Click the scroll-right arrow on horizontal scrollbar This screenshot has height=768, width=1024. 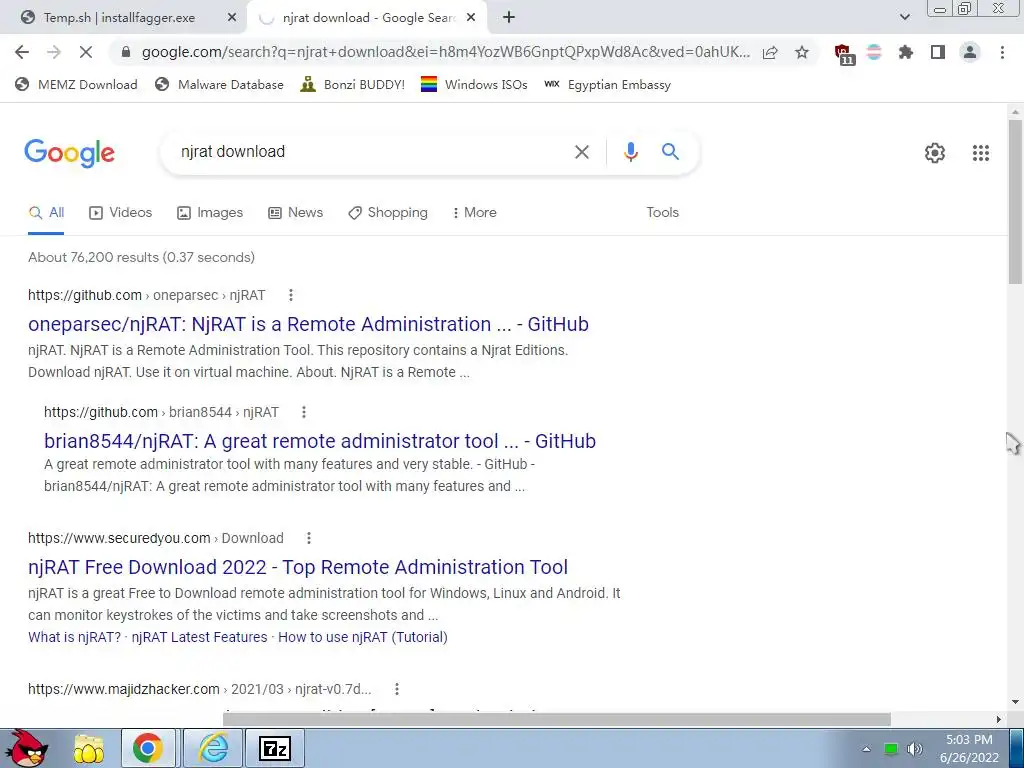pos(999,719)
